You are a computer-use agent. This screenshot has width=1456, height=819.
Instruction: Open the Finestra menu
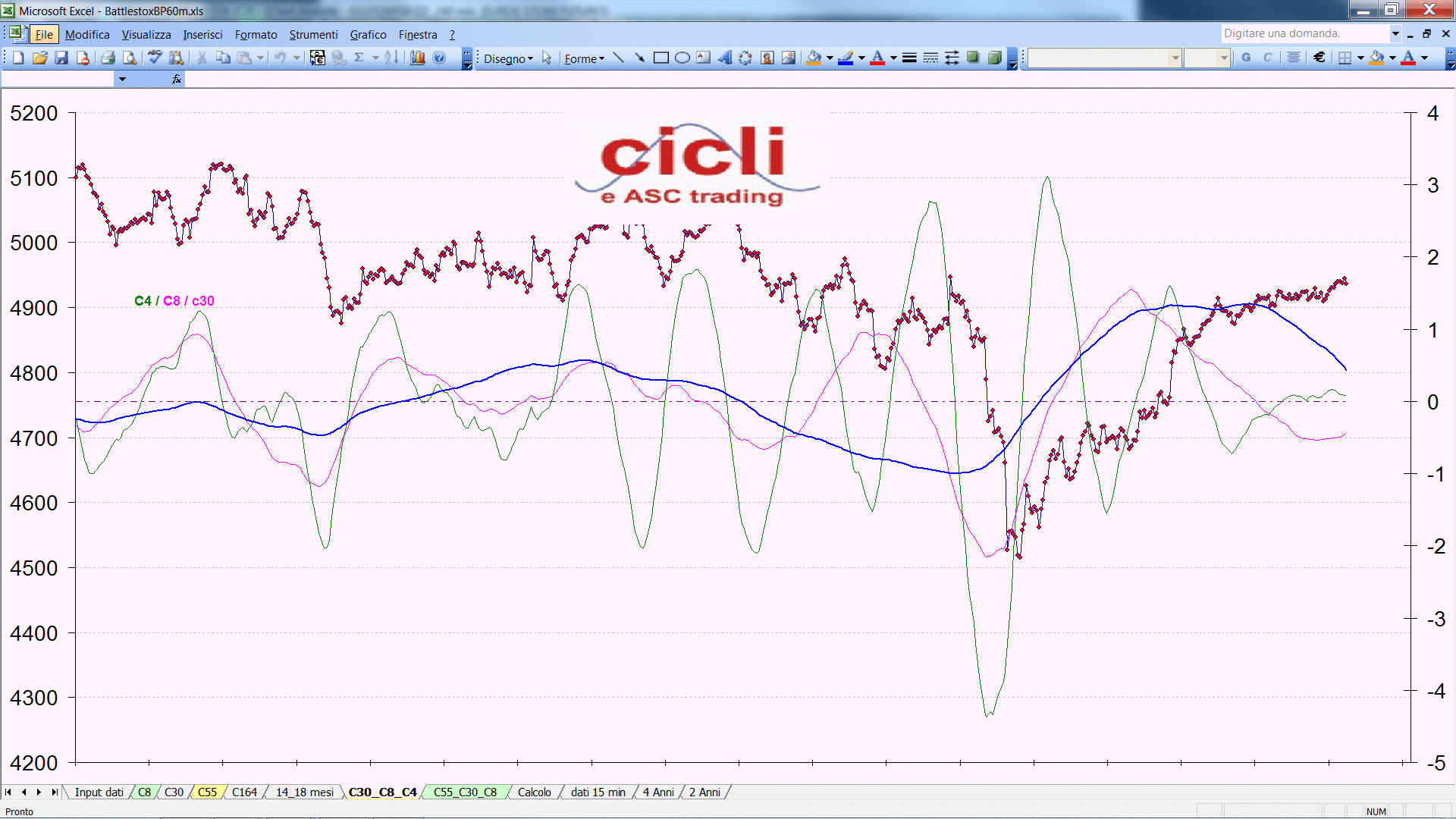pos(418,35)
